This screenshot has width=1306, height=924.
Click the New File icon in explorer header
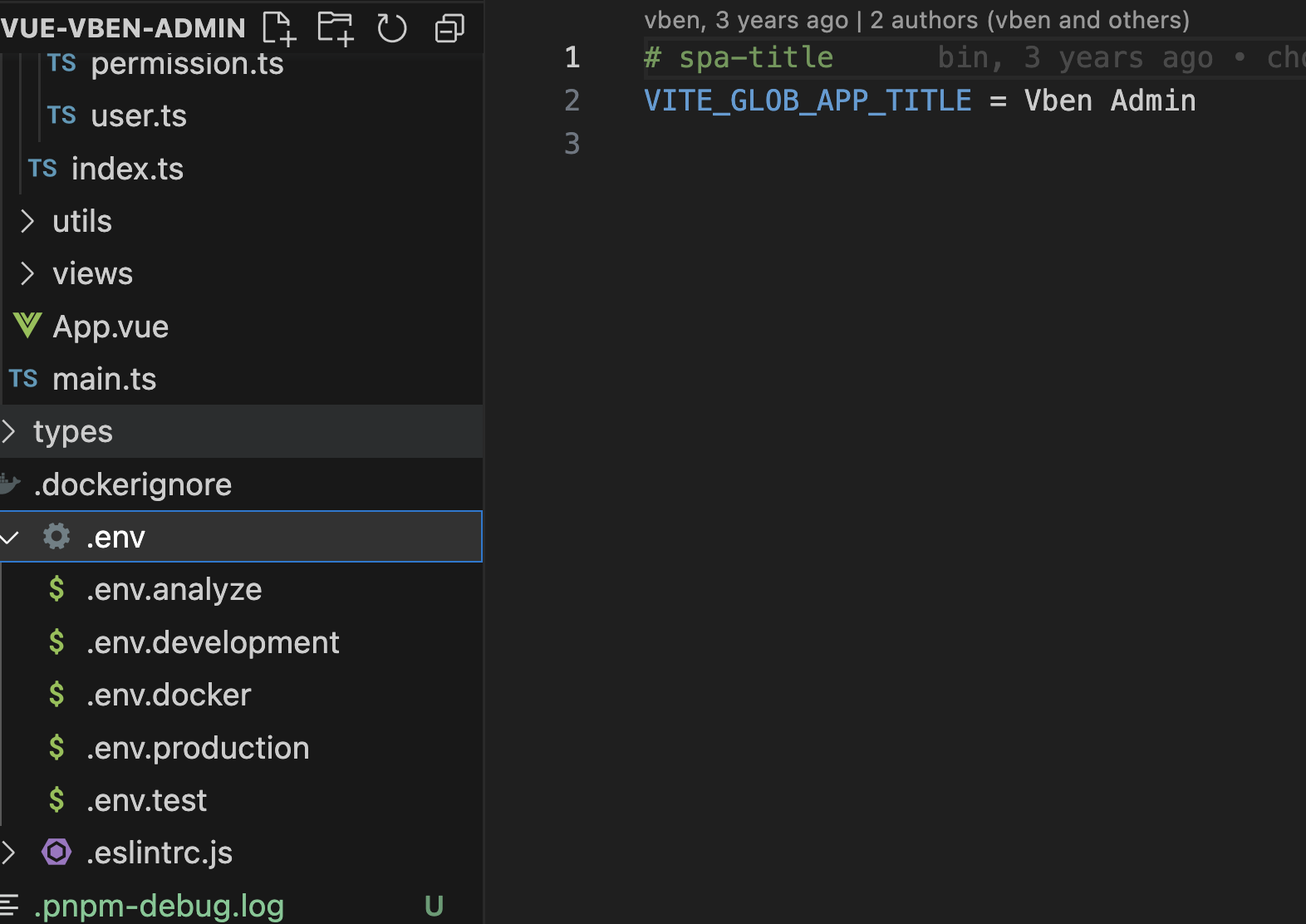pos(278,28)
